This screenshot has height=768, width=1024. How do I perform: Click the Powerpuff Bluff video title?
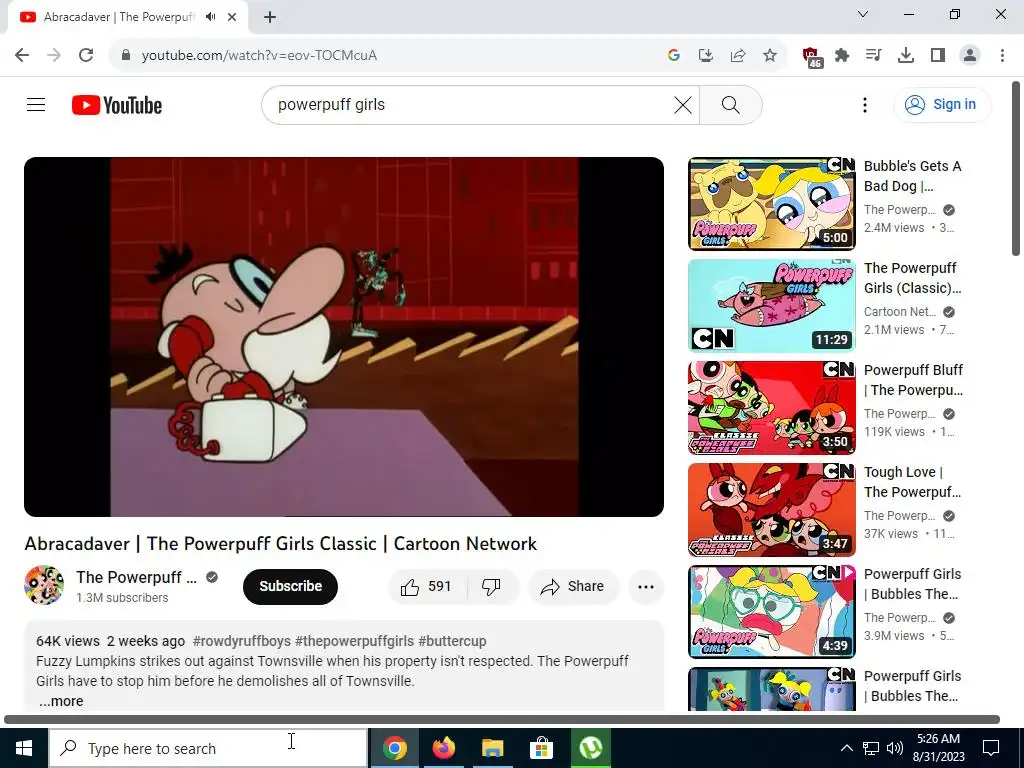(913, 380)
